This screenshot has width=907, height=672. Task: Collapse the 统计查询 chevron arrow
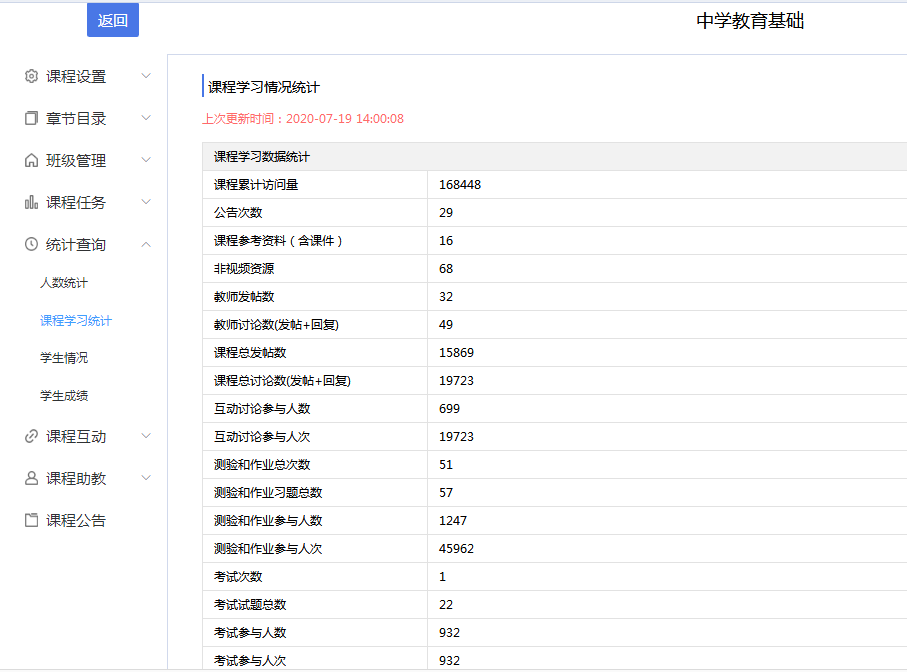point(146,245)
